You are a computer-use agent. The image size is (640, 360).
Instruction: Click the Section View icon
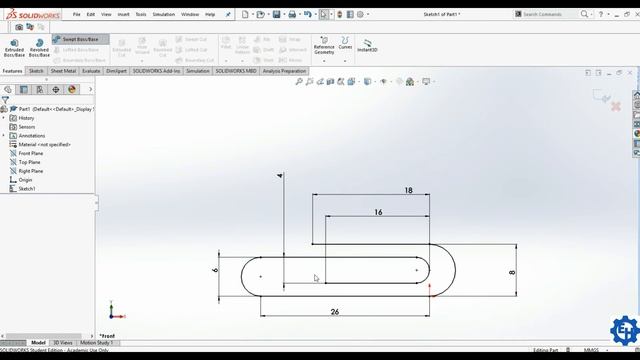[x=330, y=82]
